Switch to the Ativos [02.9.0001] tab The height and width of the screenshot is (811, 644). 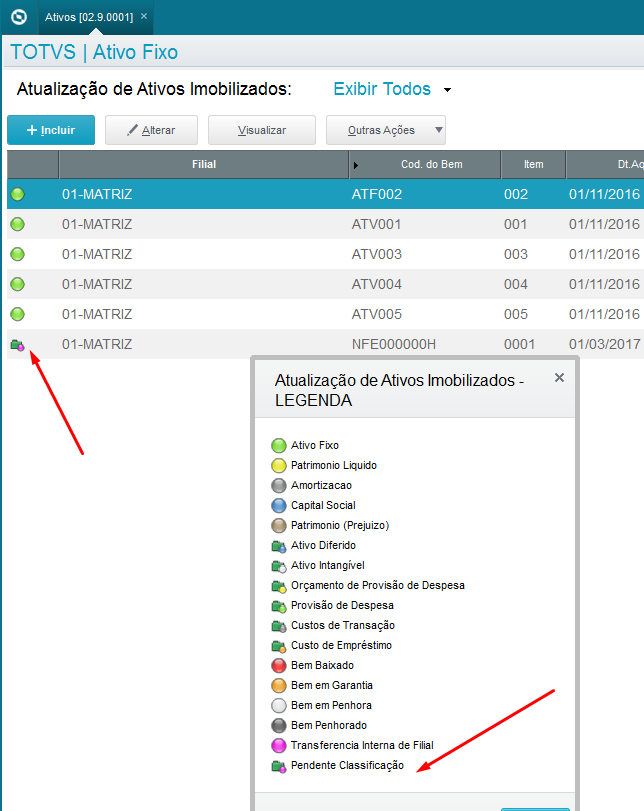click(88, 17)
